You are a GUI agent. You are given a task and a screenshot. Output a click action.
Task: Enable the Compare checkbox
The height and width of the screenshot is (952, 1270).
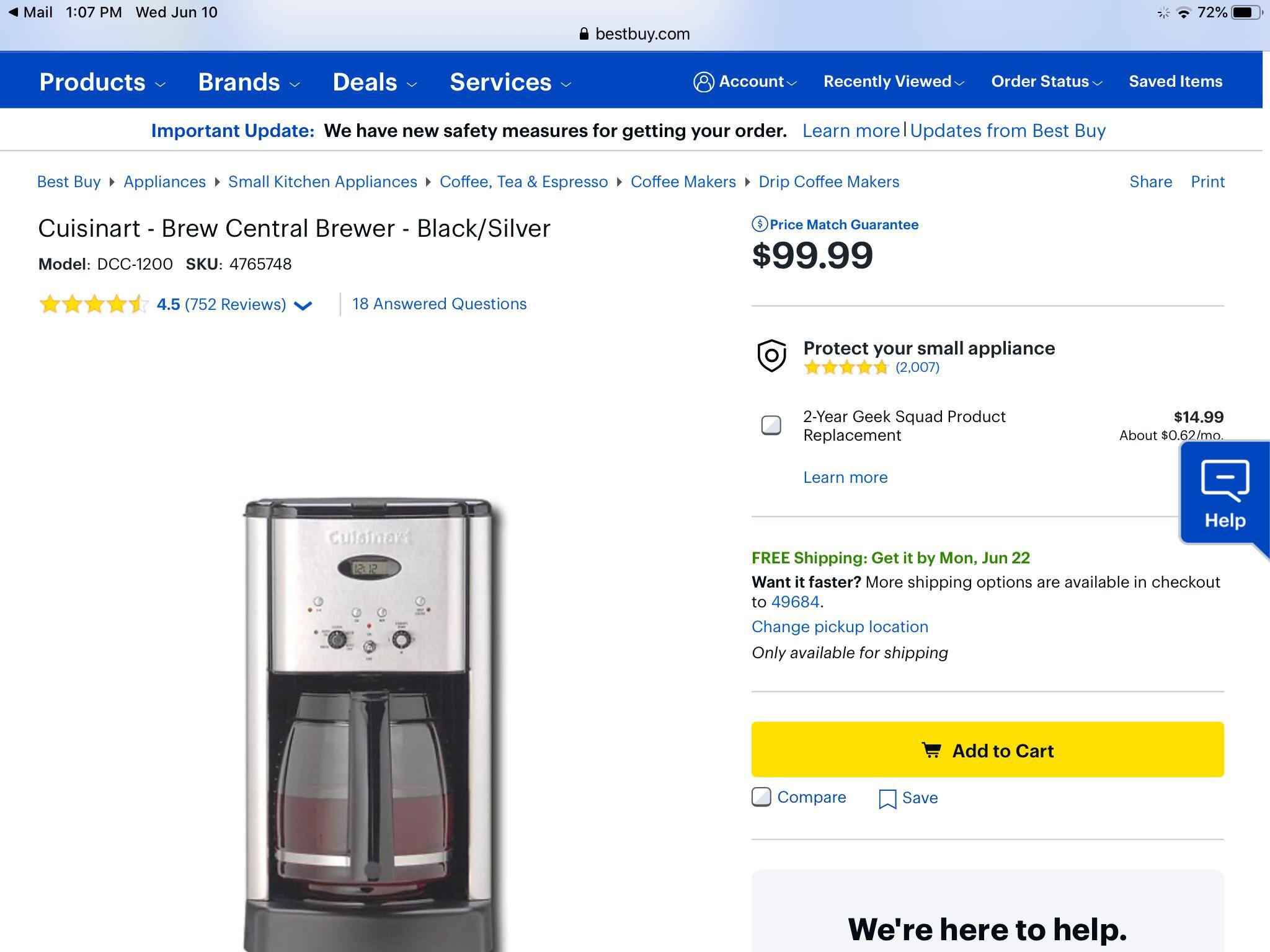click(x=762, y=797)
